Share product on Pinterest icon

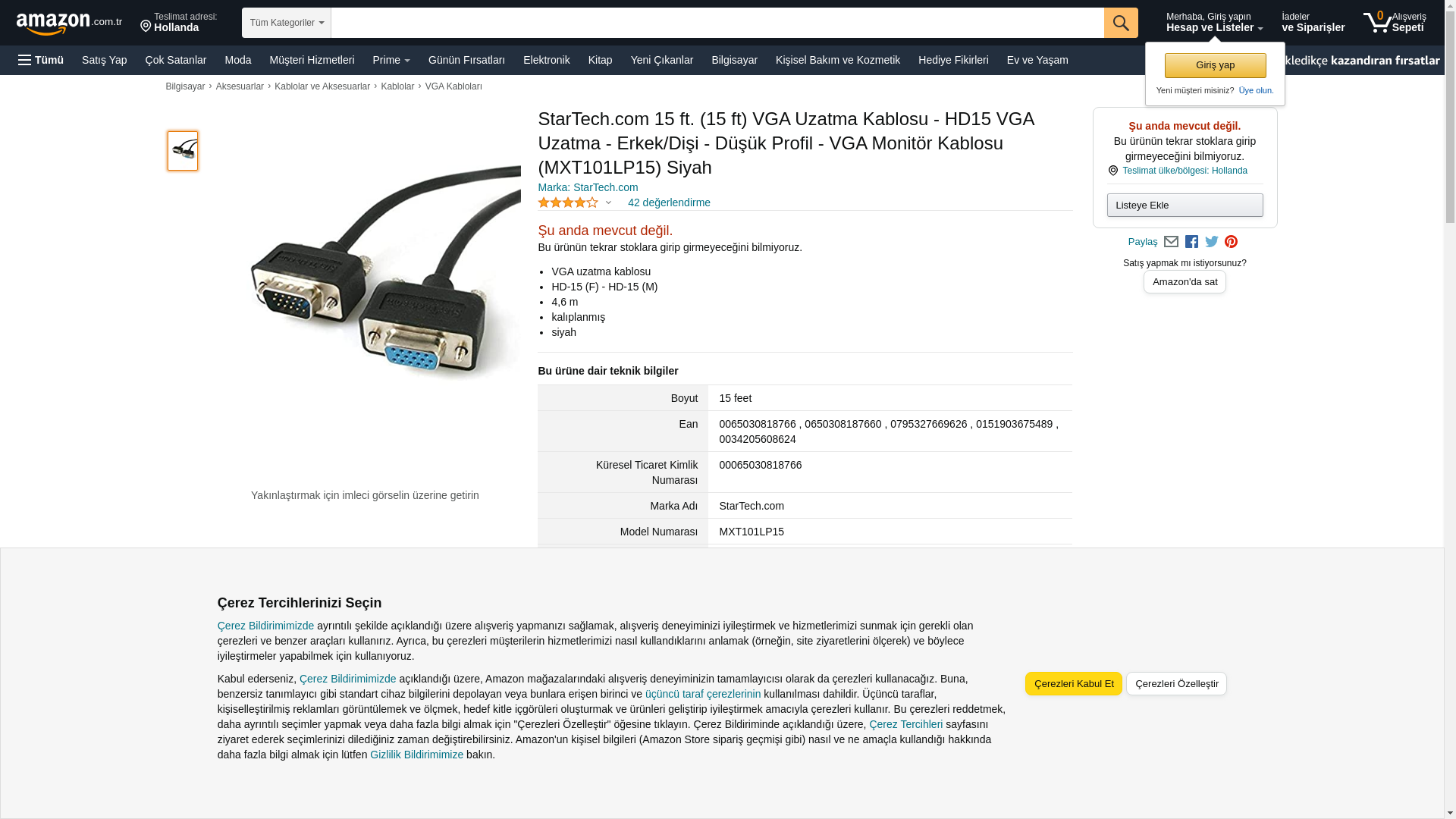tap(1231, 242)
